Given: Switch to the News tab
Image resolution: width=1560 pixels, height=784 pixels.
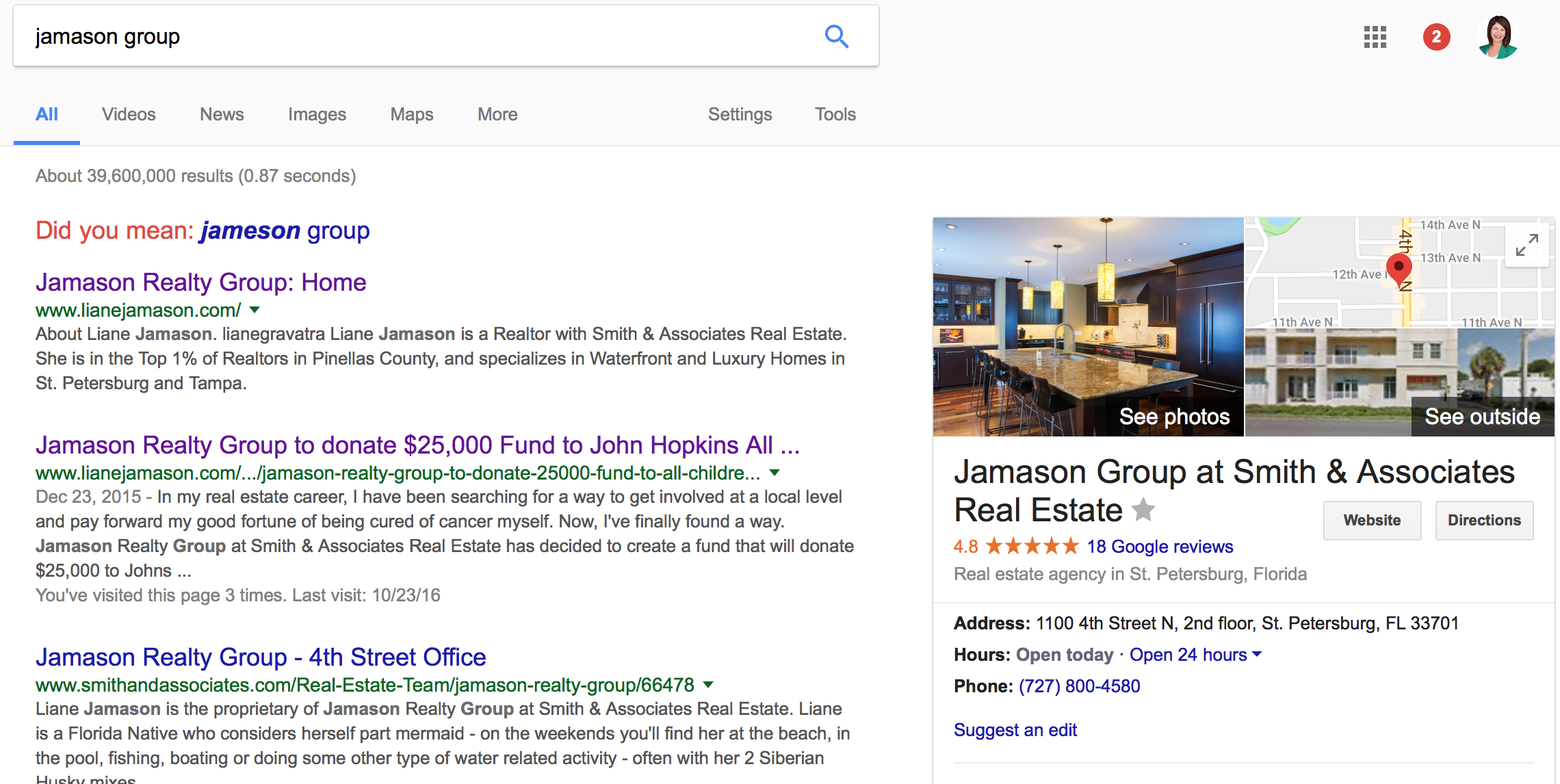Looking at the screenshot, I should pos(222,114).
